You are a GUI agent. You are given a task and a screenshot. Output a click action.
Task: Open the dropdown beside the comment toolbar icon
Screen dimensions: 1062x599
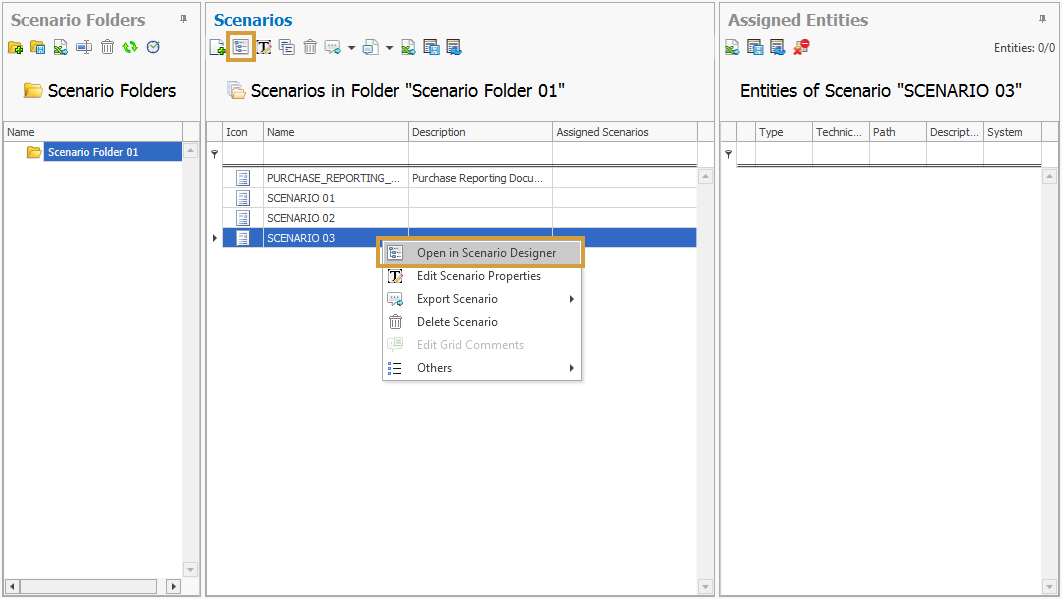pyautogui.click(x=351, y=47)
